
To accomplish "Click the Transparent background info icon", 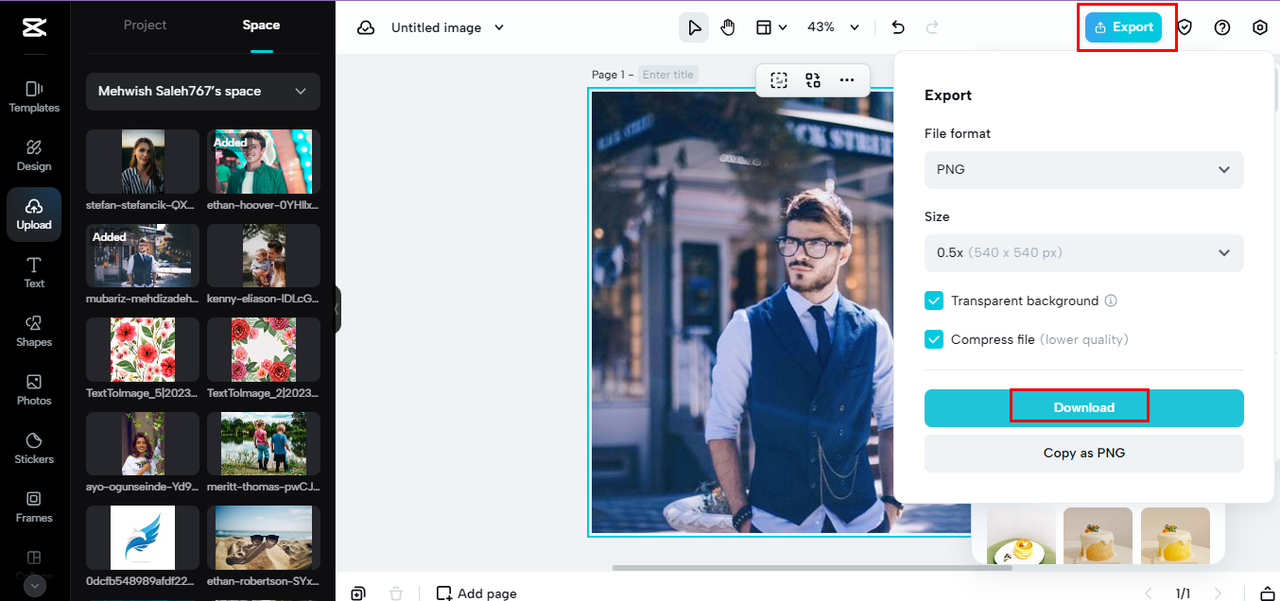I will [x=1110, y=301].
